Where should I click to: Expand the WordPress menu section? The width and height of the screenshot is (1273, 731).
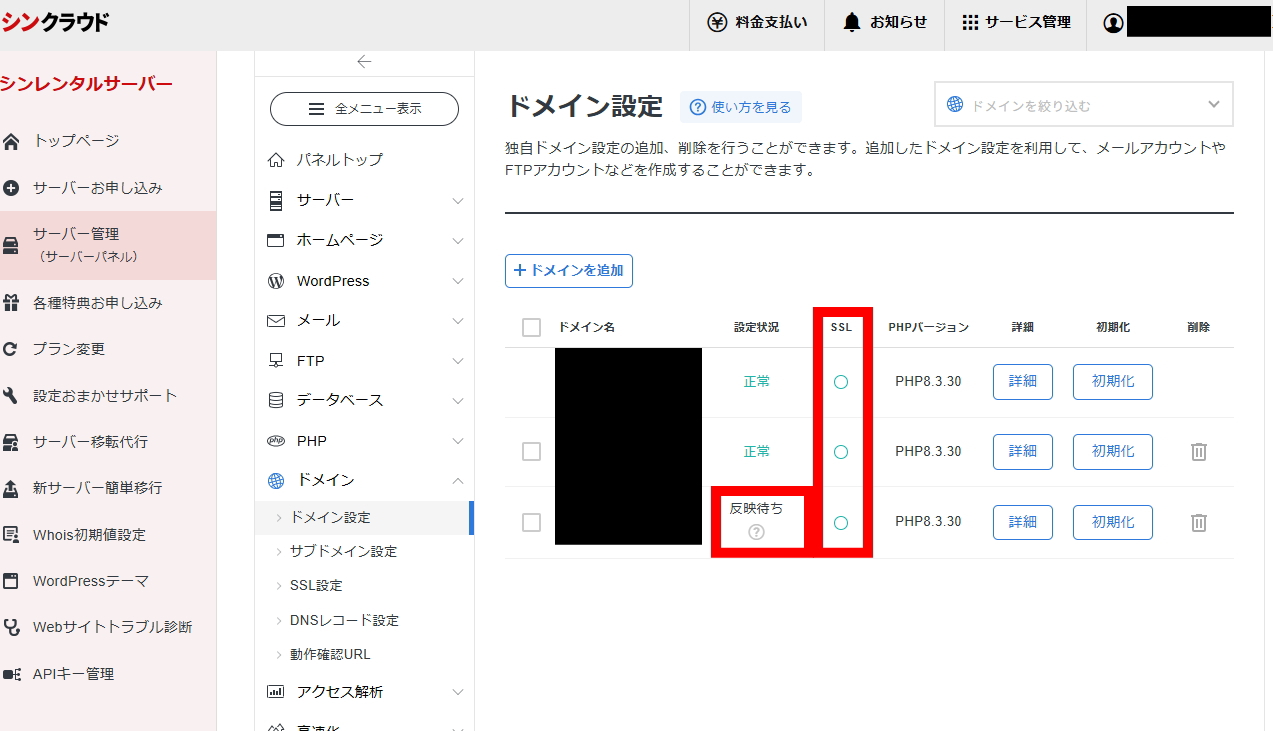click(364, 281)
